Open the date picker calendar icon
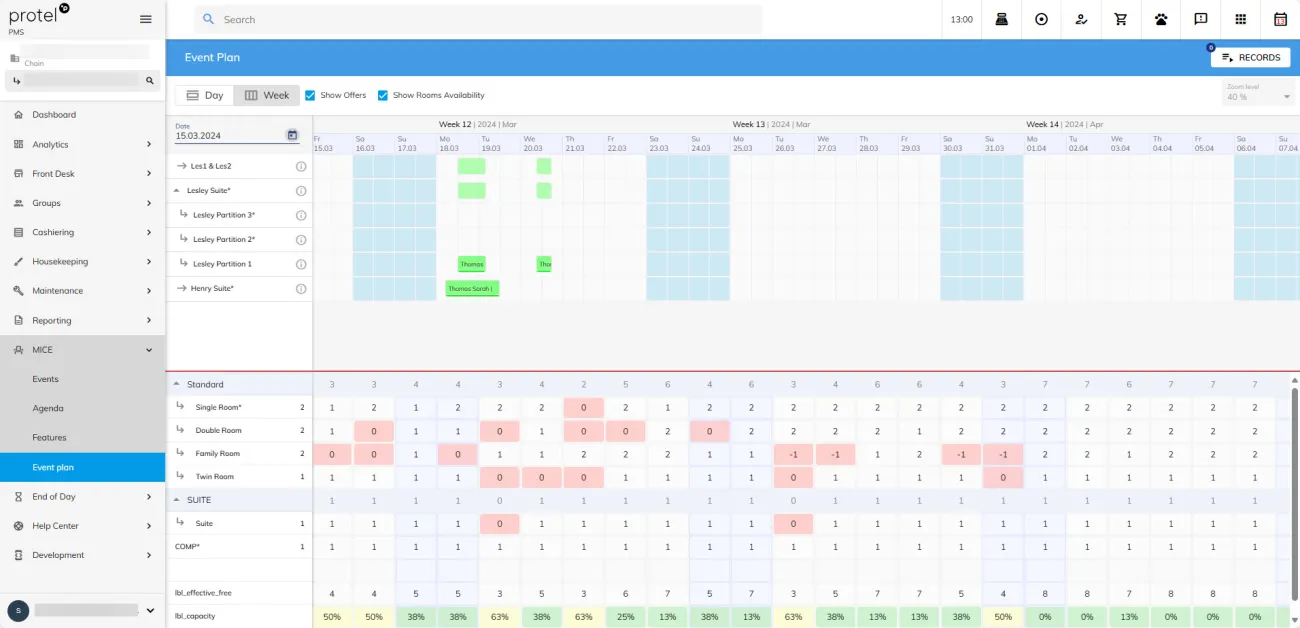This screenshot has width=1300, height=628. click(291, 134)
